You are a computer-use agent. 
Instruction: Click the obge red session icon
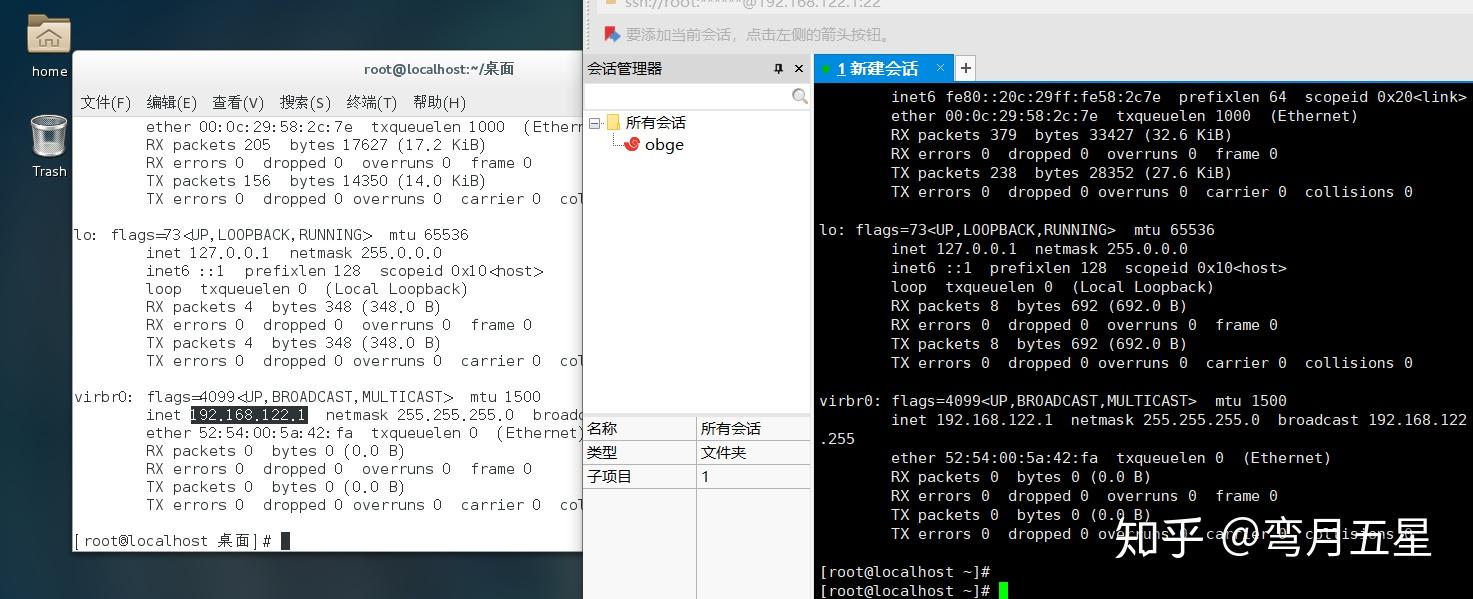631,144
